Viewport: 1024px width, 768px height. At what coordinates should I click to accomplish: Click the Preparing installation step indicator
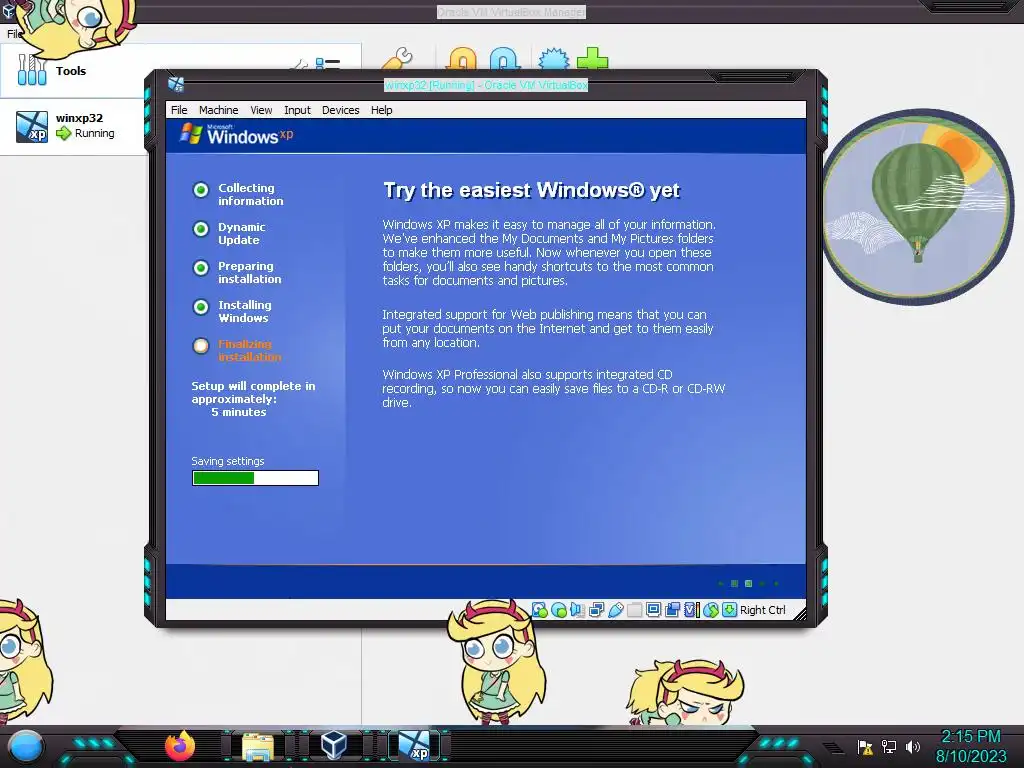click(200, 268)
